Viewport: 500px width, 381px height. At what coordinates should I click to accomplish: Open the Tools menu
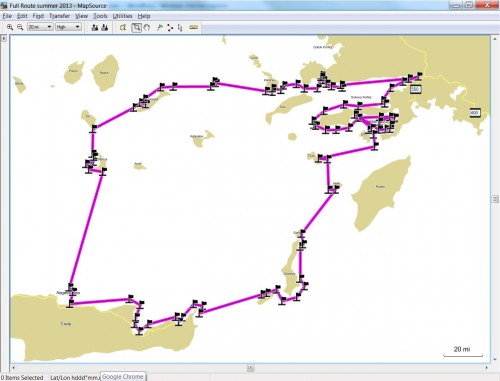click(100, 16)
